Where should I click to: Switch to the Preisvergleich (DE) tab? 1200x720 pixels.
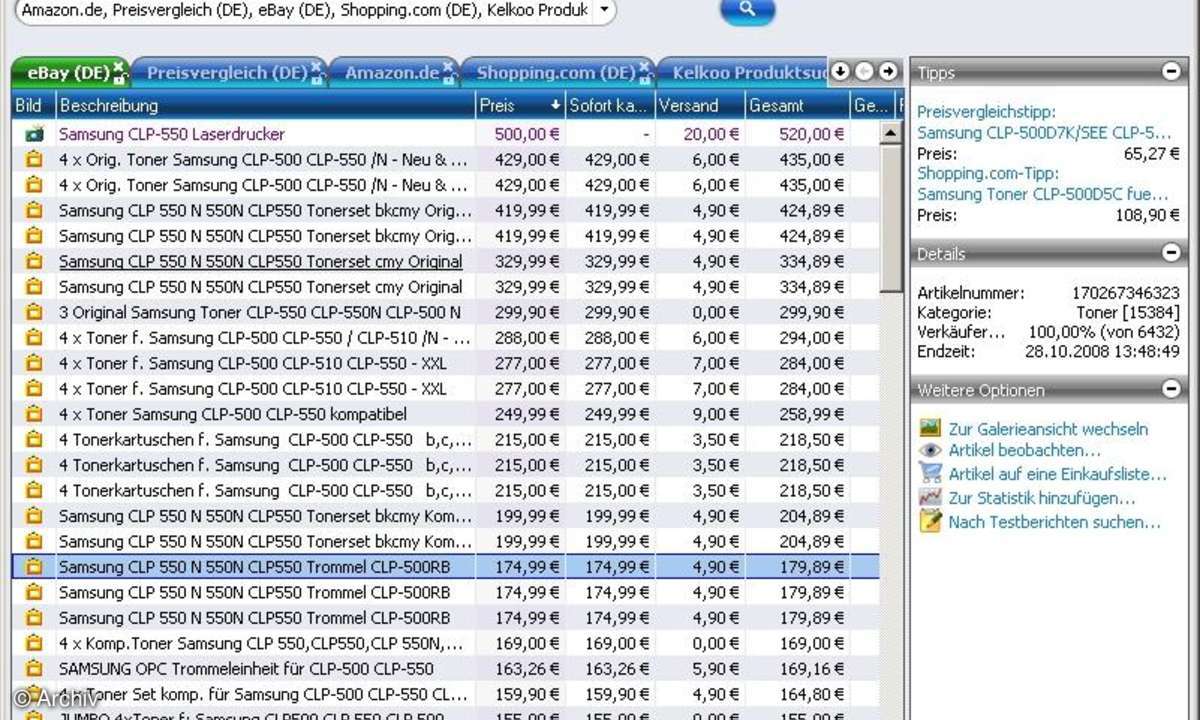[x=227, y=73]
